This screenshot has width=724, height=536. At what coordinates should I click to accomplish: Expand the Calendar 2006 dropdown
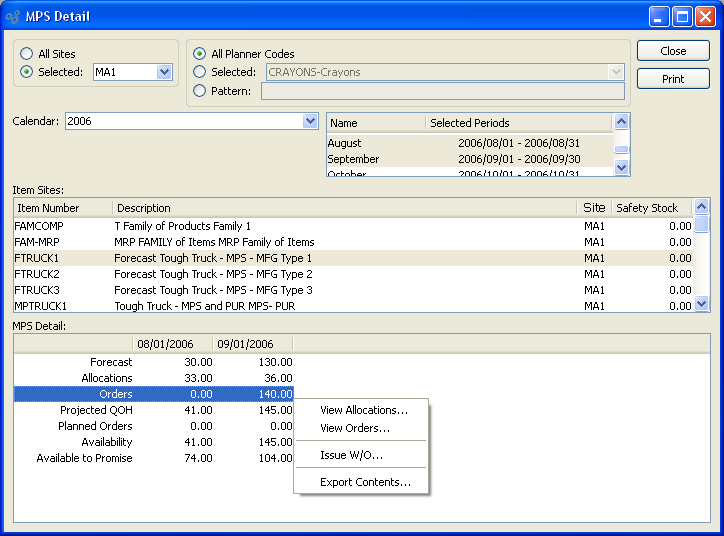310,121
